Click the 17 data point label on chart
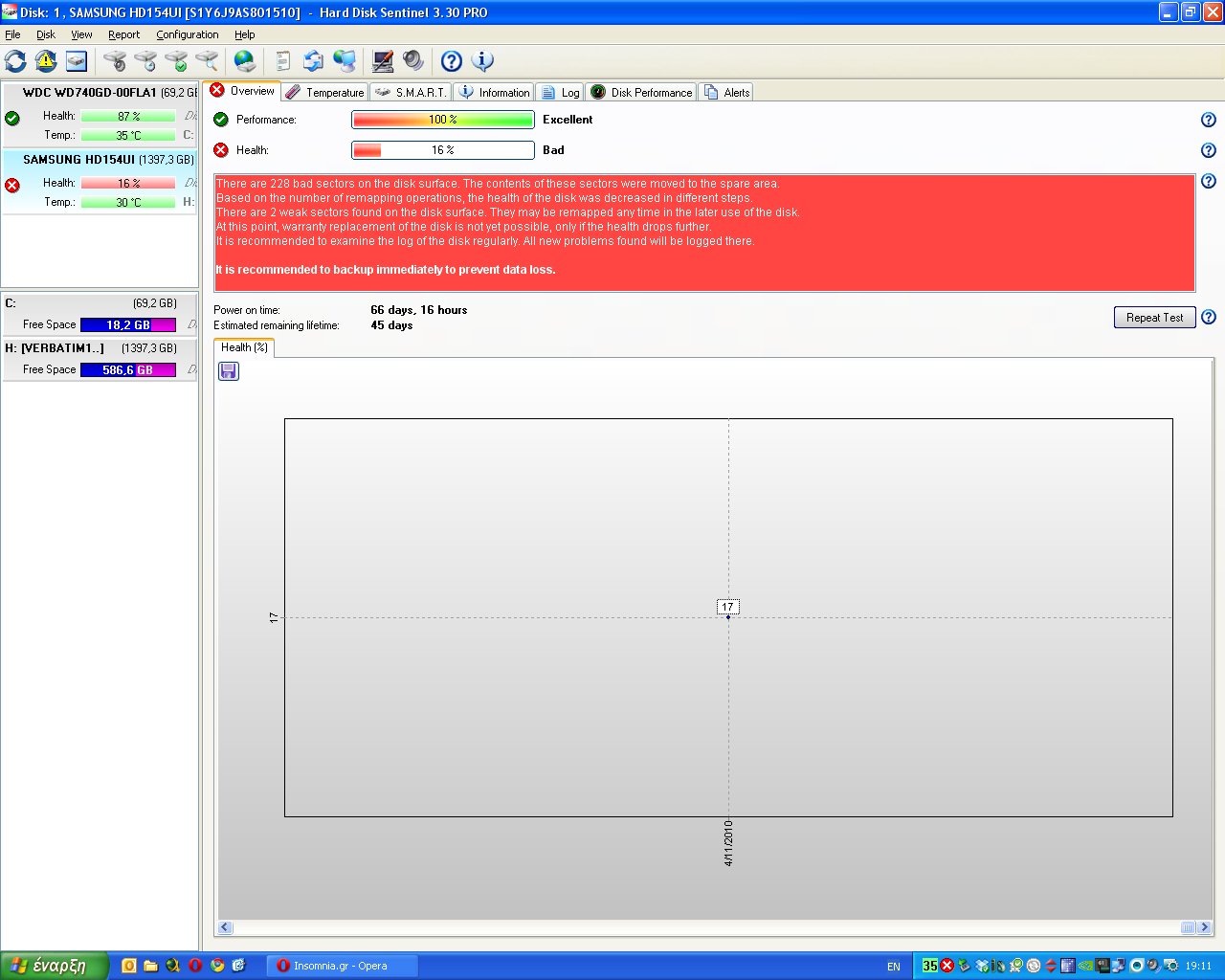The width and height of the screenshot is (1225, 980). click(727, 607)
